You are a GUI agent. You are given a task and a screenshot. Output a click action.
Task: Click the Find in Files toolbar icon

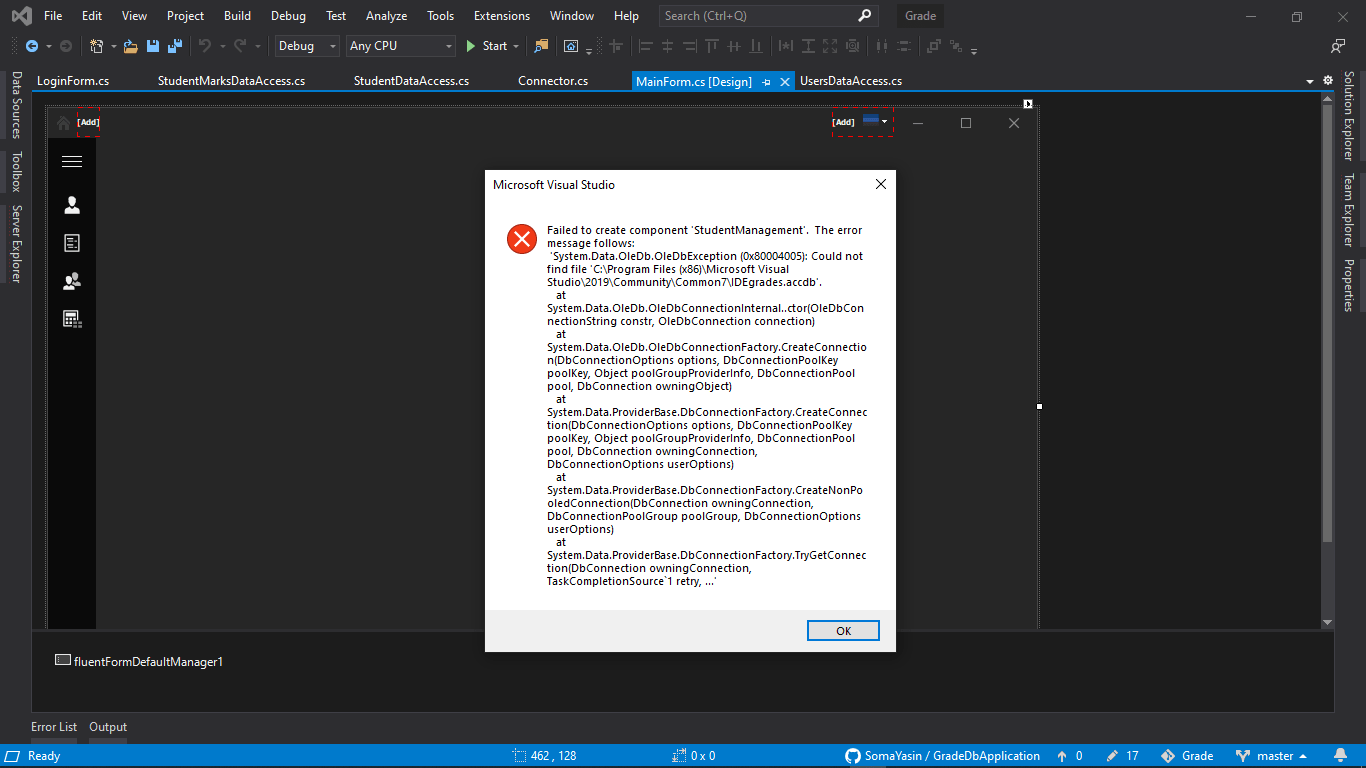pos(541,46)
